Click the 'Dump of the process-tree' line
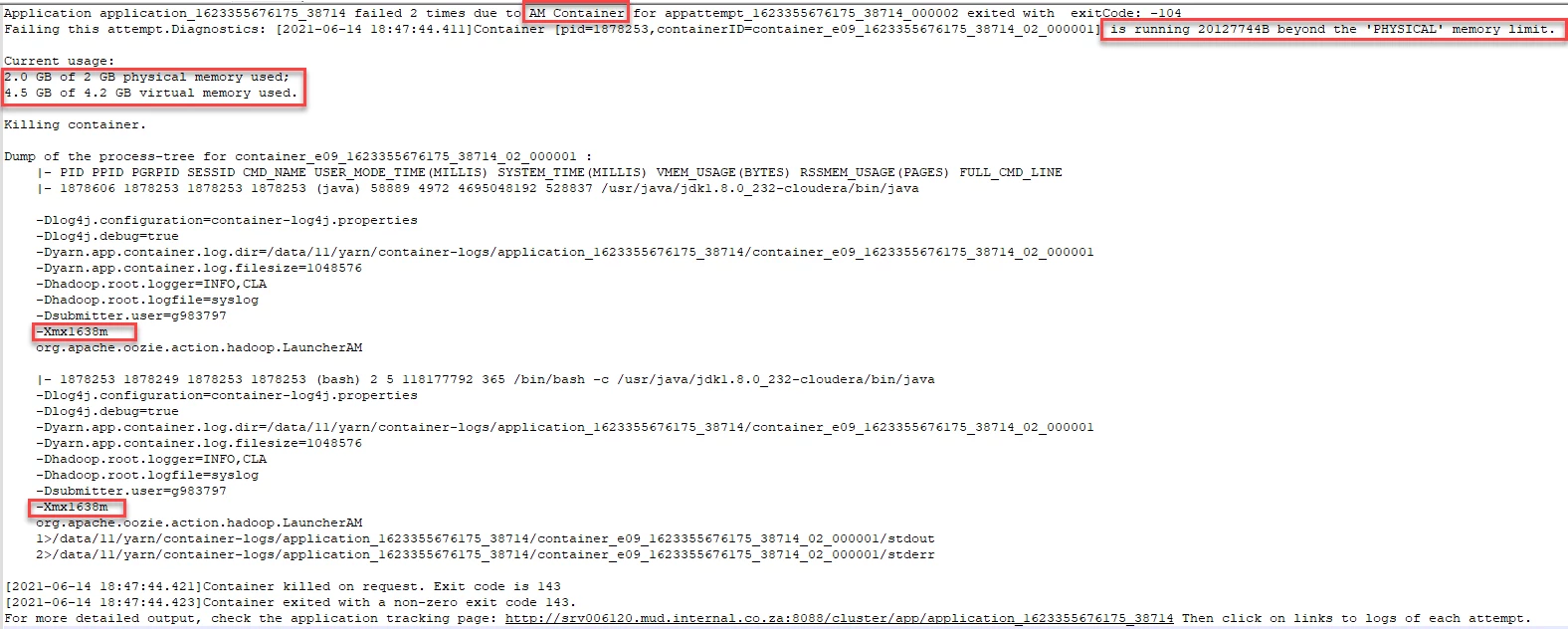This screenshot has width=1568, height=629. click(x=298, y=156)
